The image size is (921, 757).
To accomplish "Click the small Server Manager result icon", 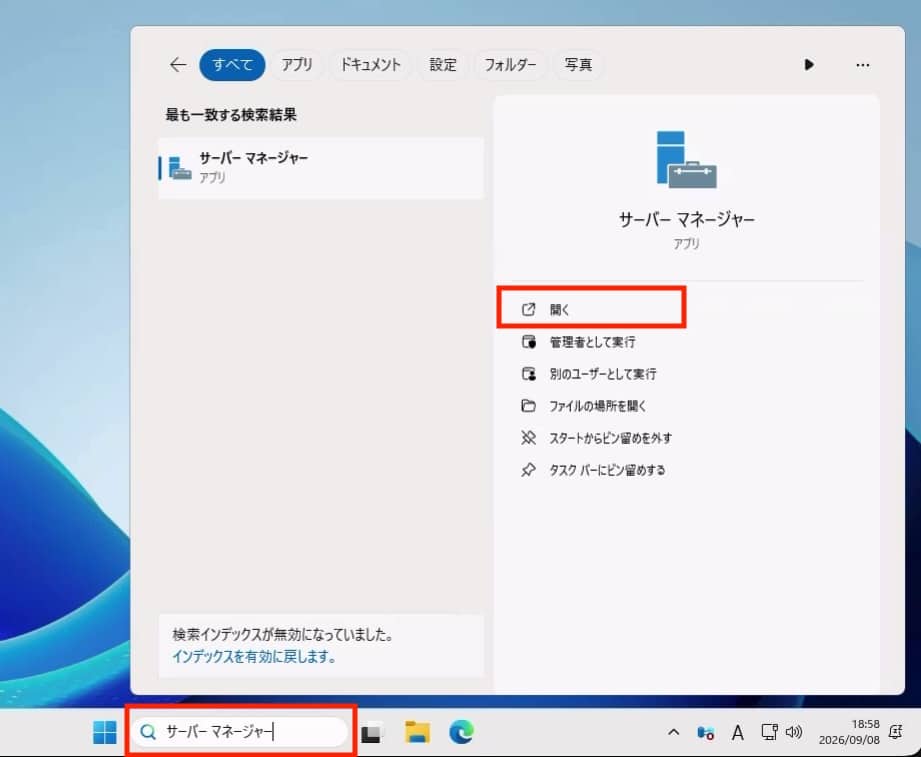I will [180, 168].
